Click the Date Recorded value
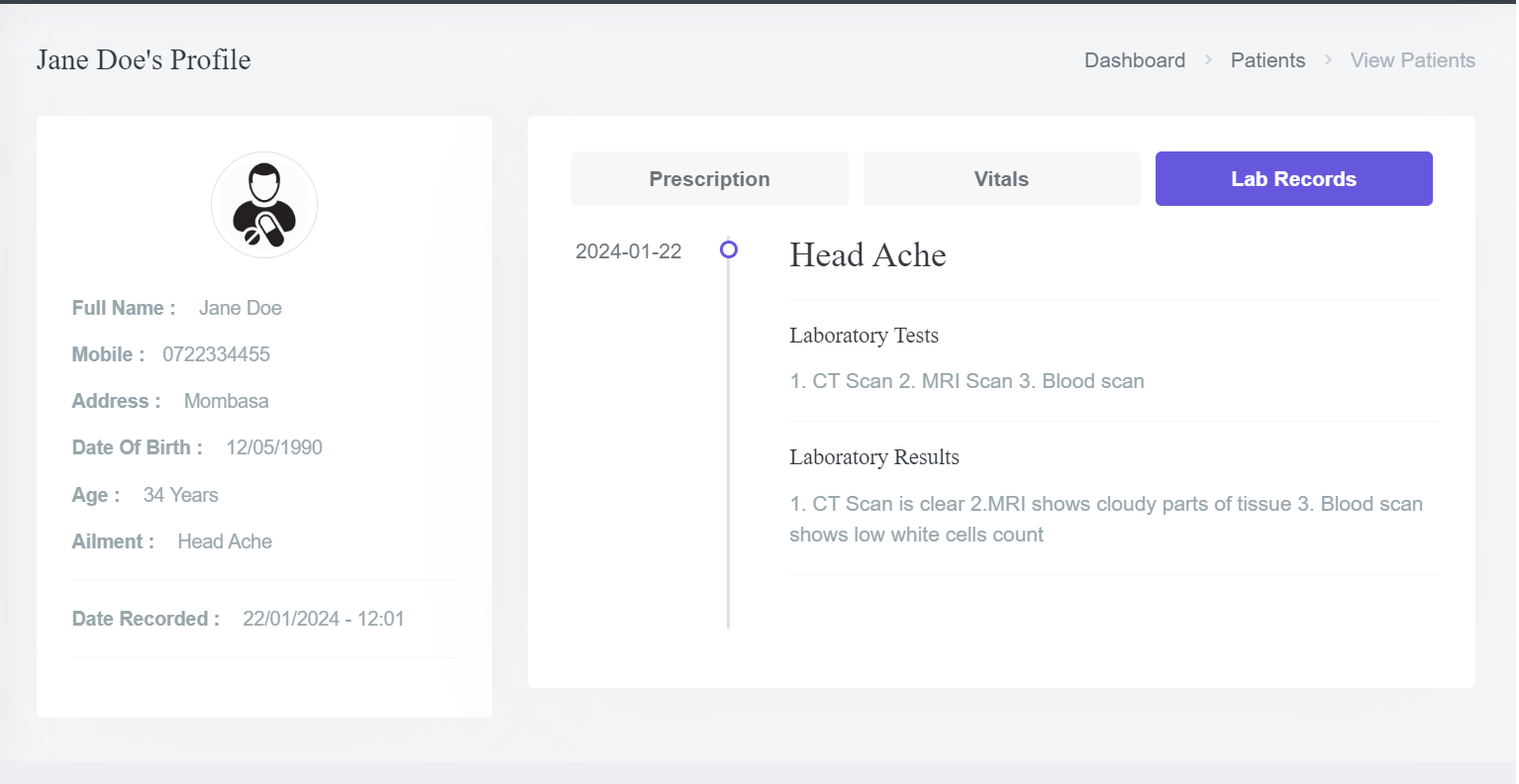The width and height of the screenshot is (1519, 784). coord(324,619)
